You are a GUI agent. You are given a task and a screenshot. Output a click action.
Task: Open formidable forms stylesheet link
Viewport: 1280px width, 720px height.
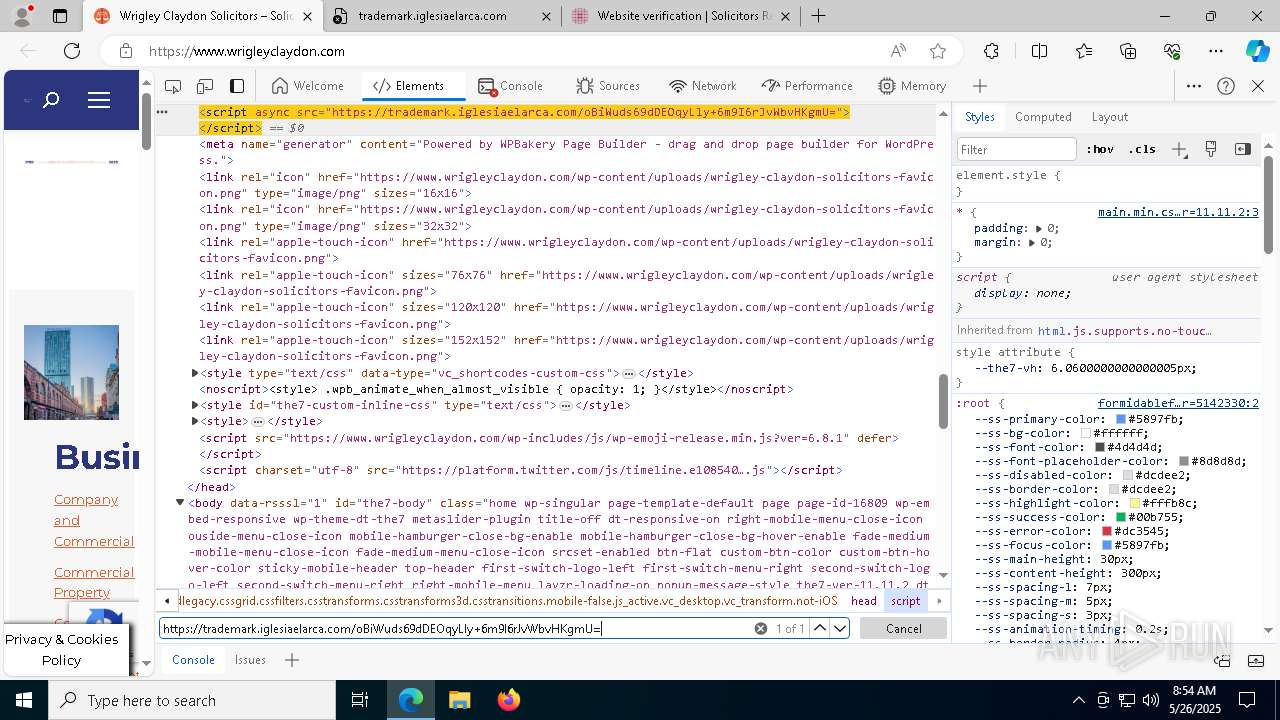tap(1178, 403)
